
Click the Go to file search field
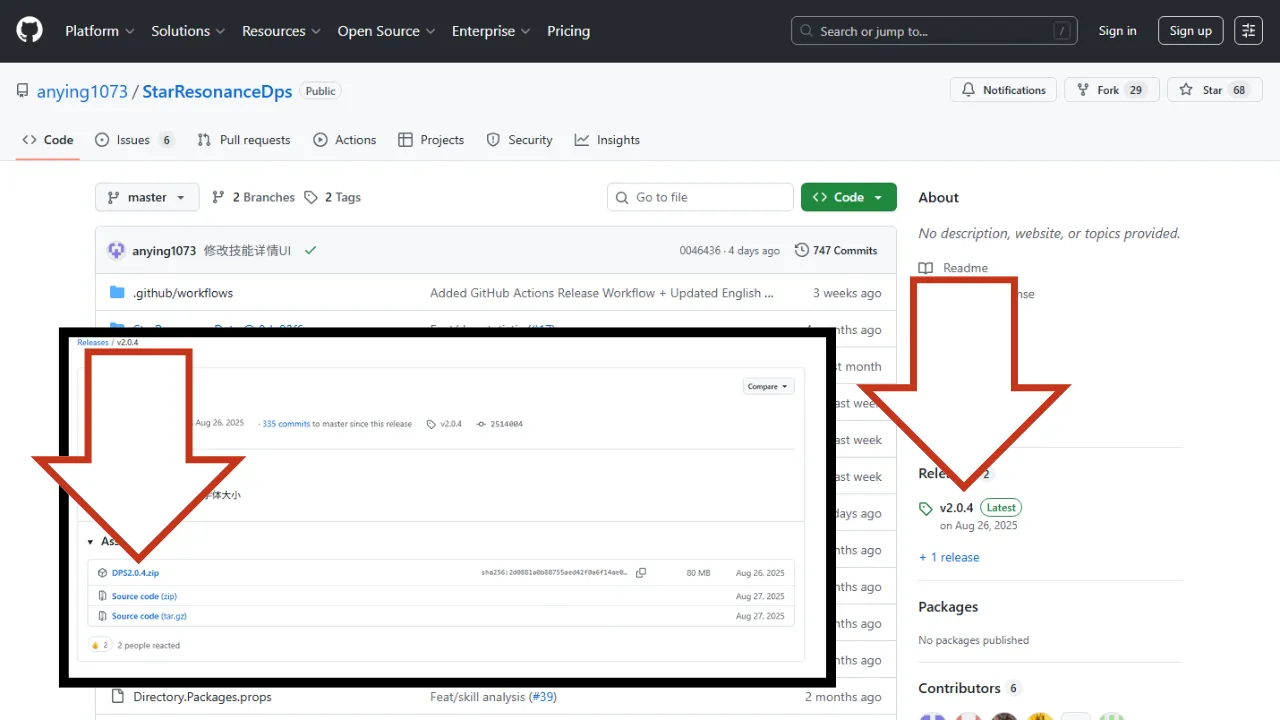click(700, 197)
